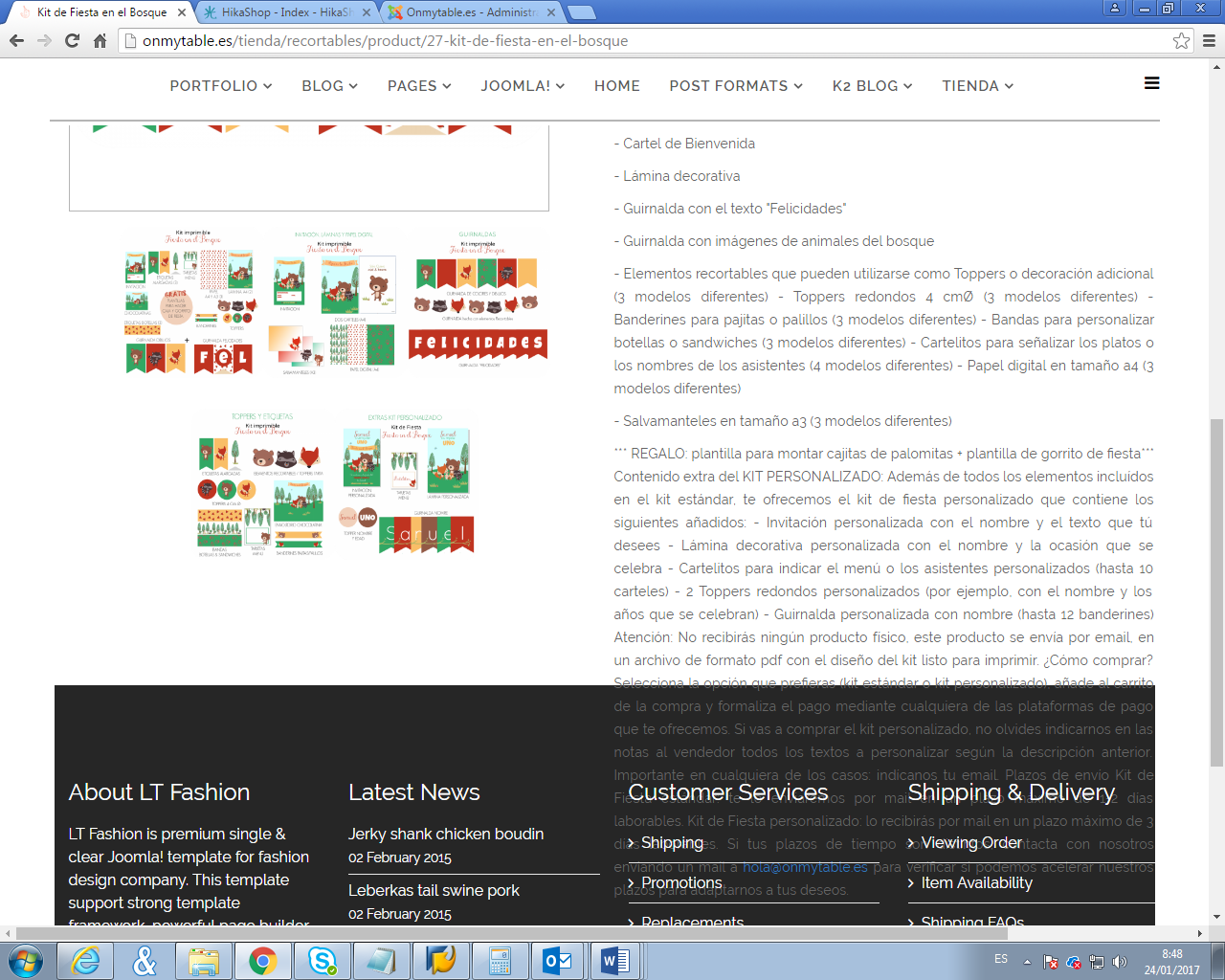The image size is (1225, 980).
Task: View the Invitación, láminas y papel digital thumbnail
Action: coord(334,301)
